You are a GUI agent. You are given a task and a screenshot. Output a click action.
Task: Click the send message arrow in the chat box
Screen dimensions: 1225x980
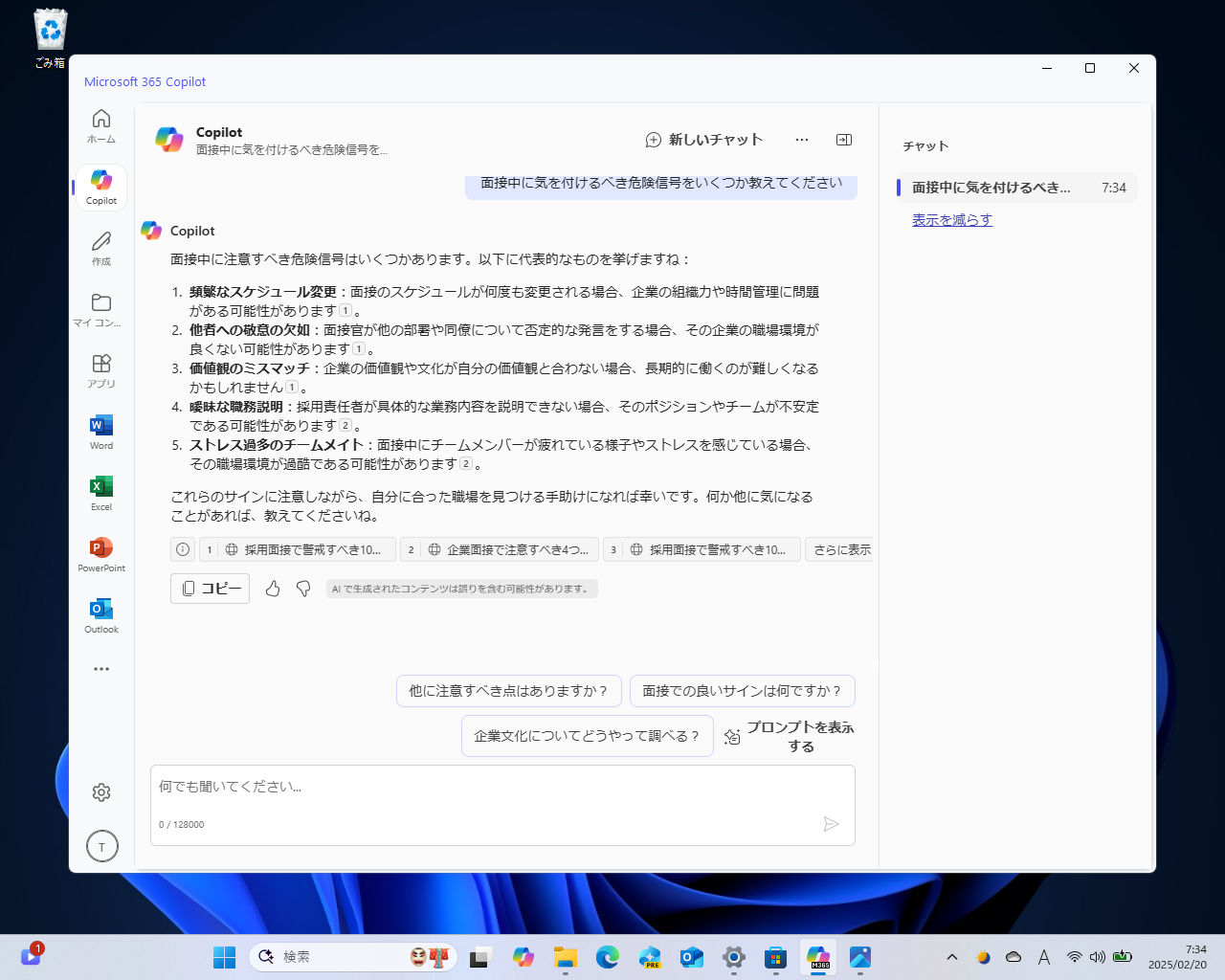point(832,824)
